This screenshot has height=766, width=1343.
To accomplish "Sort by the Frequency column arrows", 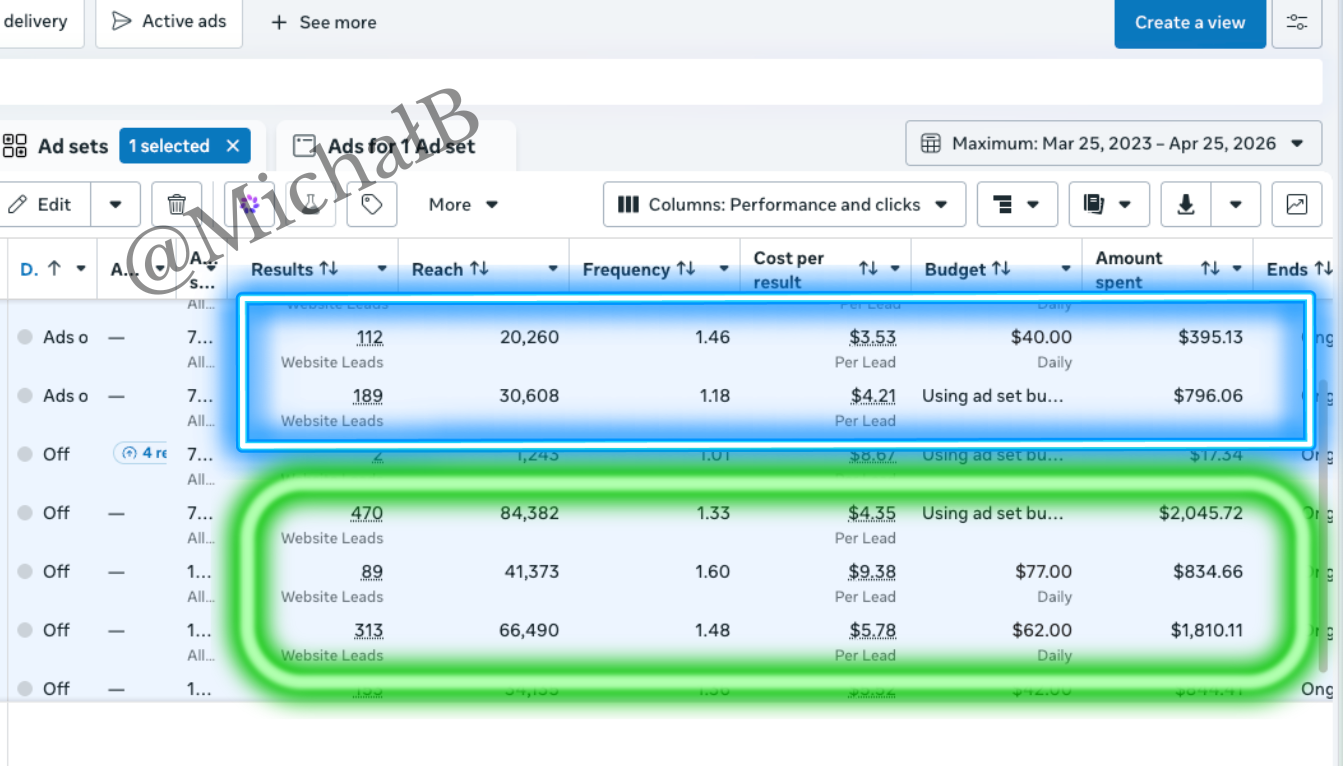I will click(x=686, y=269).
